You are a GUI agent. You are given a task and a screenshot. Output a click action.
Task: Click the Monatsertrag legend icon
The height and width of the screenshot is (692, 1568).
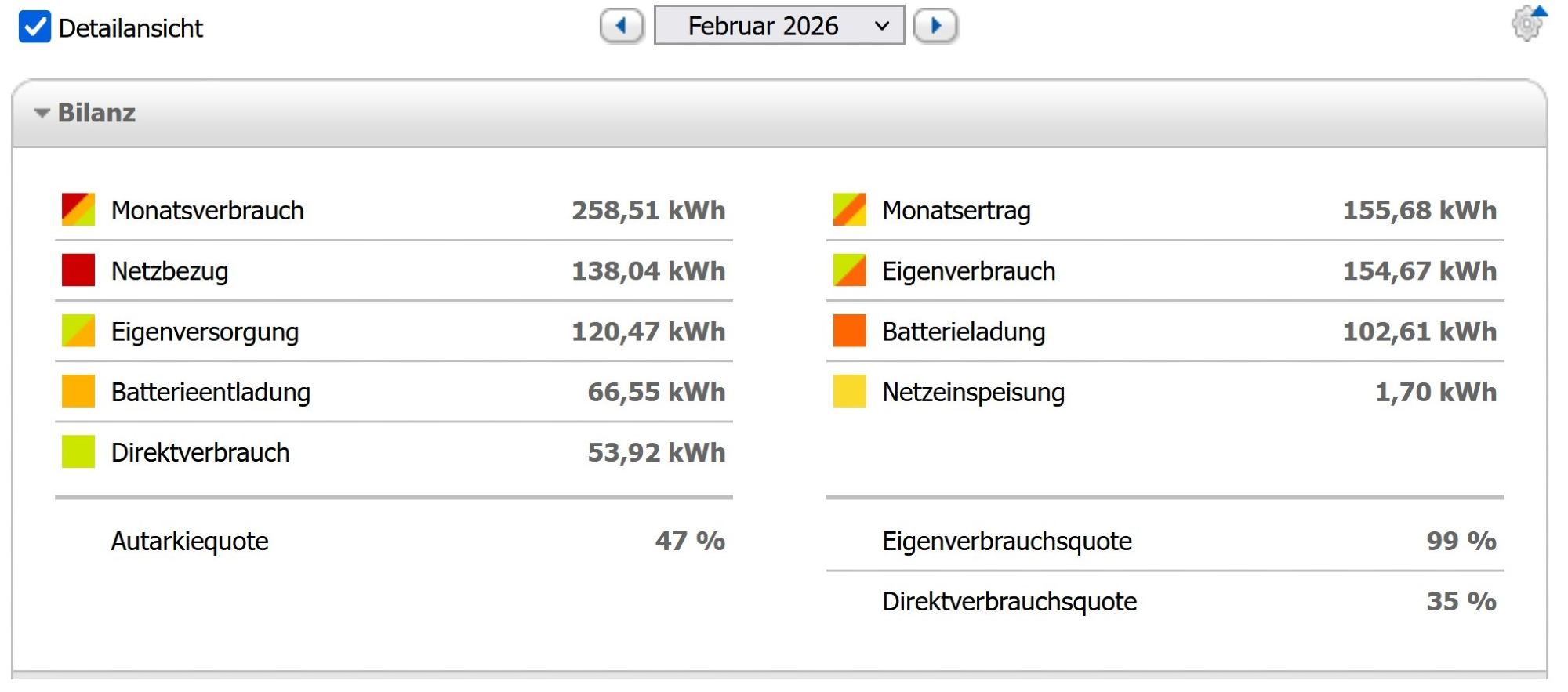click(849, 210)
